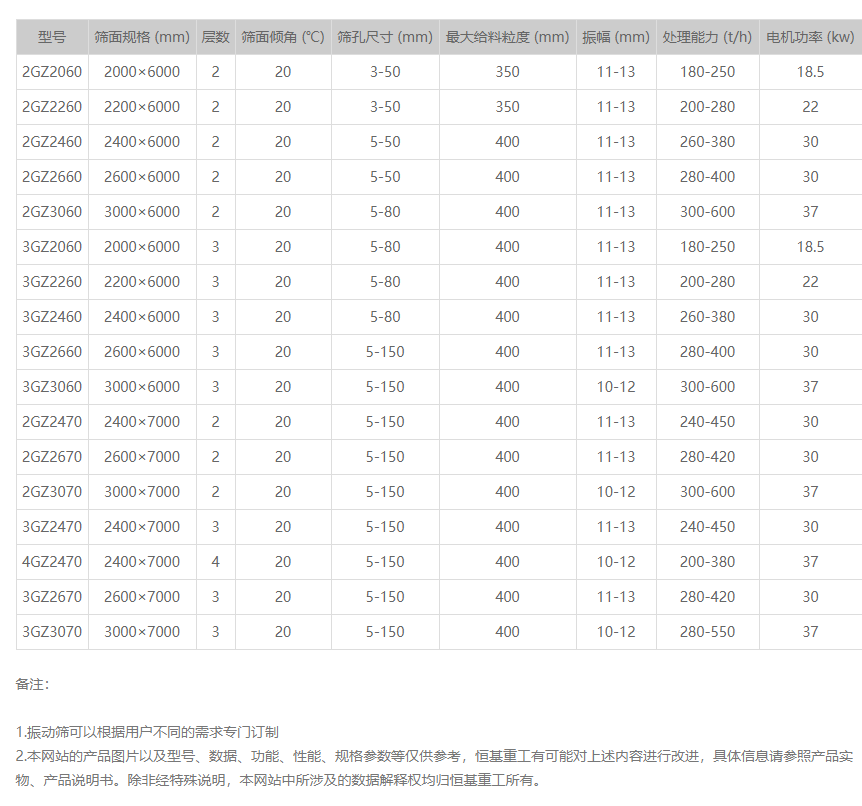Image resolution: width=862 pixels, height=806 pixels.
Task: Click the 型号 column header
Action: (52, 37)
